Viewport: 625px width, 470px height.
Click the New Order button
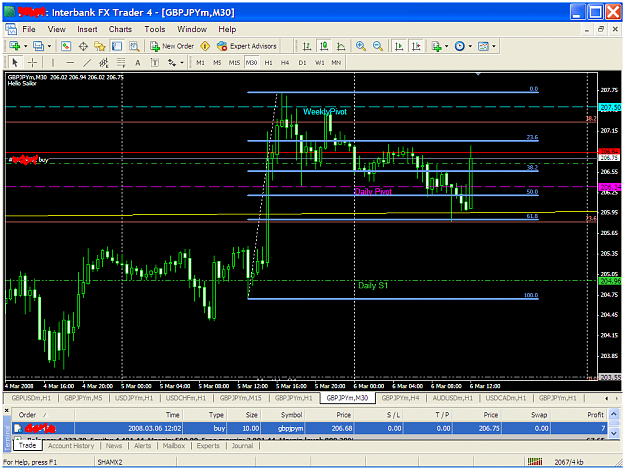(x=172, y=46)
